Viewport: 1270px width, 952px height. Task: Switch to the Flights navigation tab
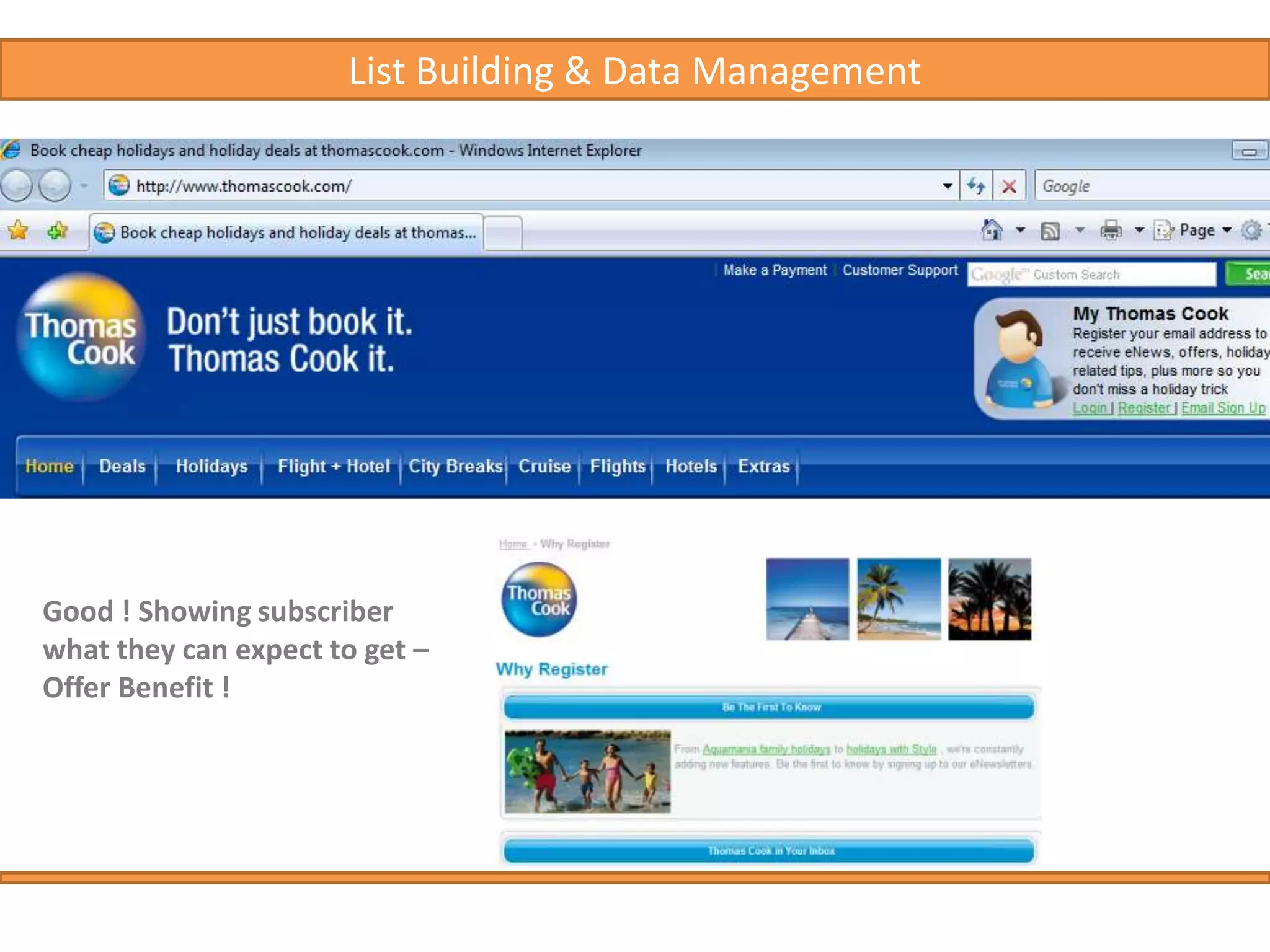(618, 466)
